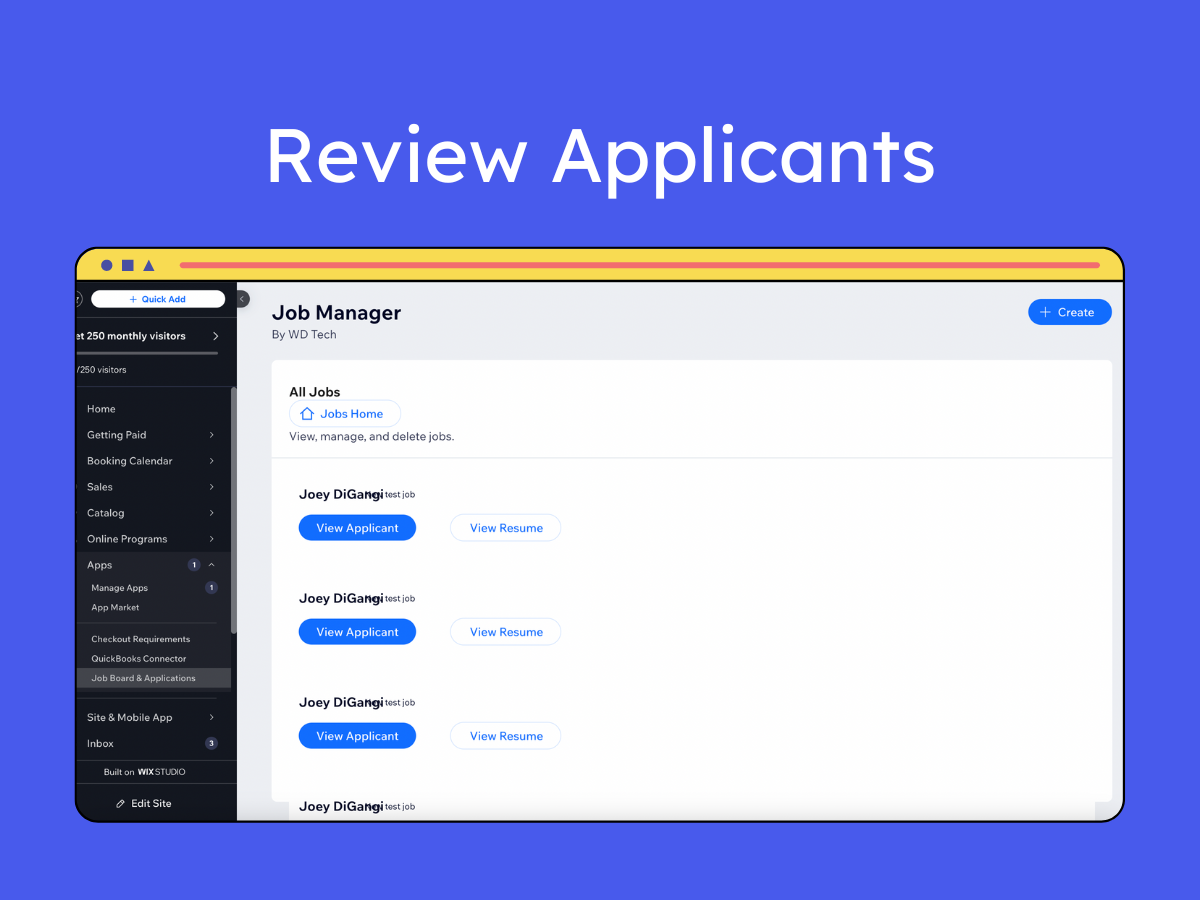The image size is (1200, 900).
Task: Click the Manage Apps count badge
Action: point(211,588)
